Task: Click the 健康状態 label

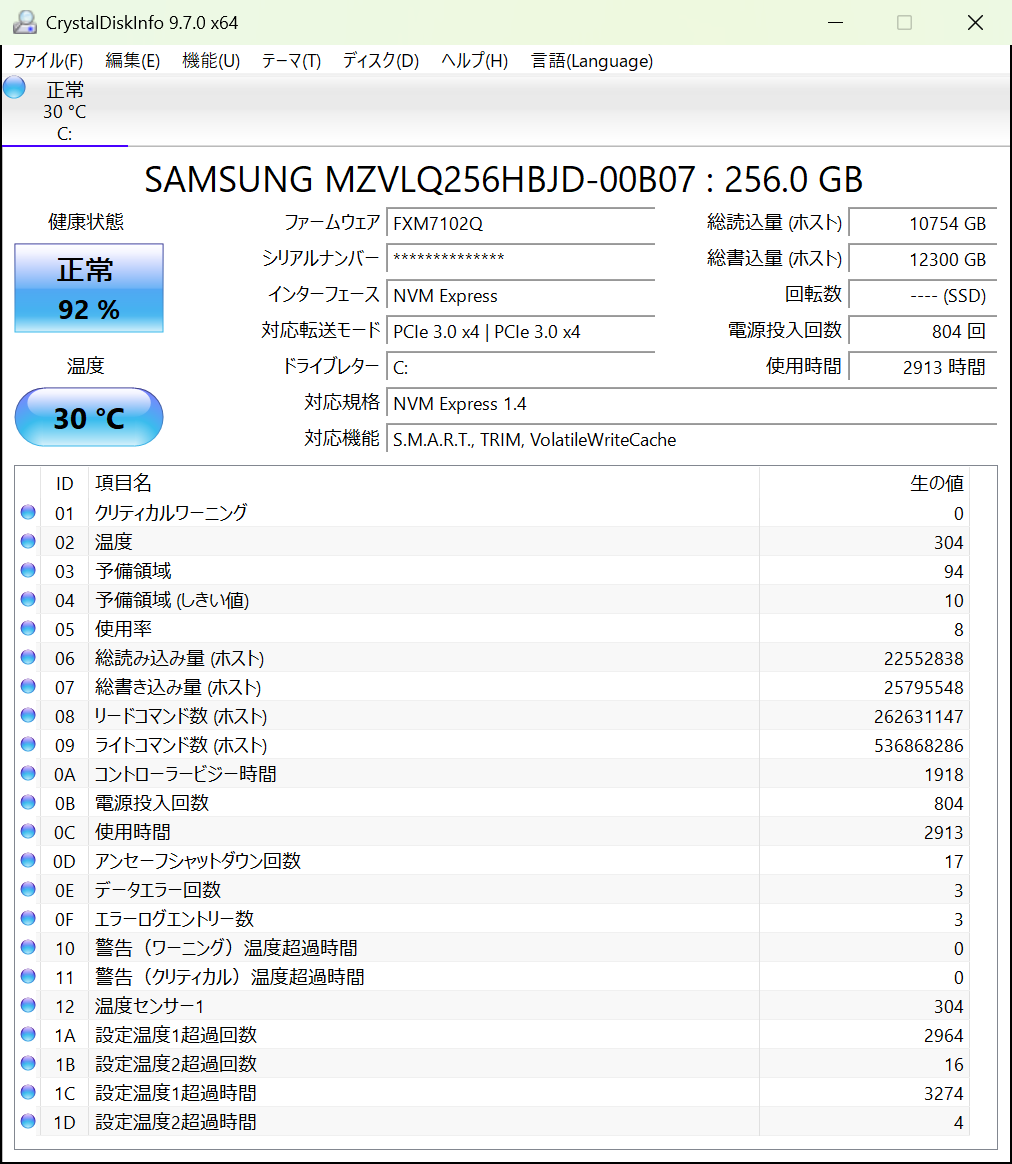Action: click(x=85, y=221)
